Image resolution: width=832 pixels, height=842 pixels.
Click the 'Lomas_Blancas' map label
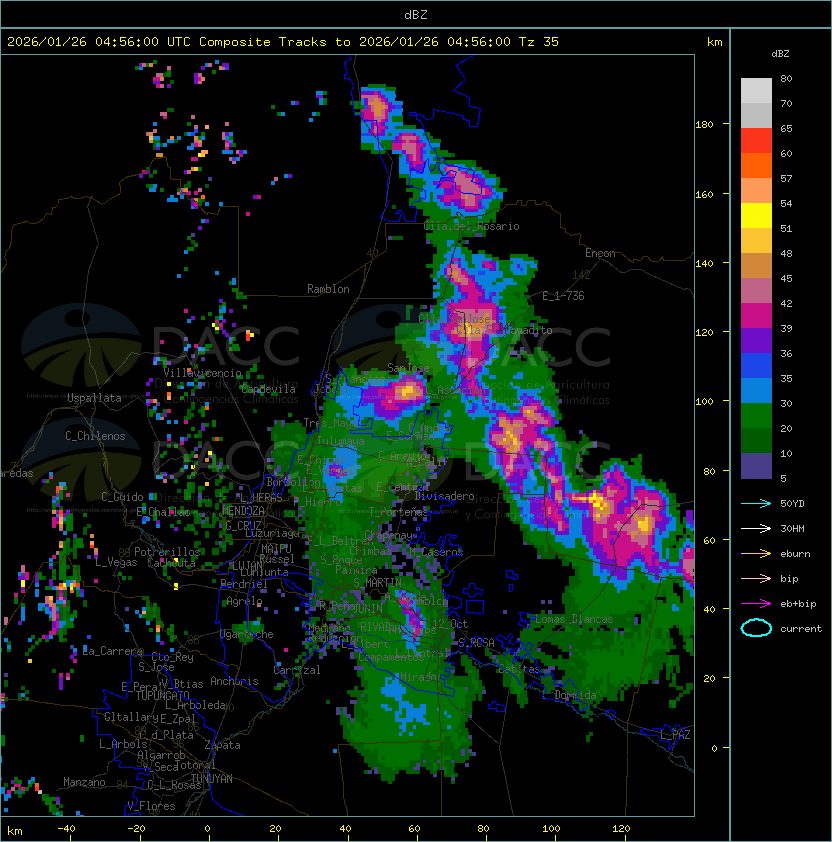pos(574,619)
